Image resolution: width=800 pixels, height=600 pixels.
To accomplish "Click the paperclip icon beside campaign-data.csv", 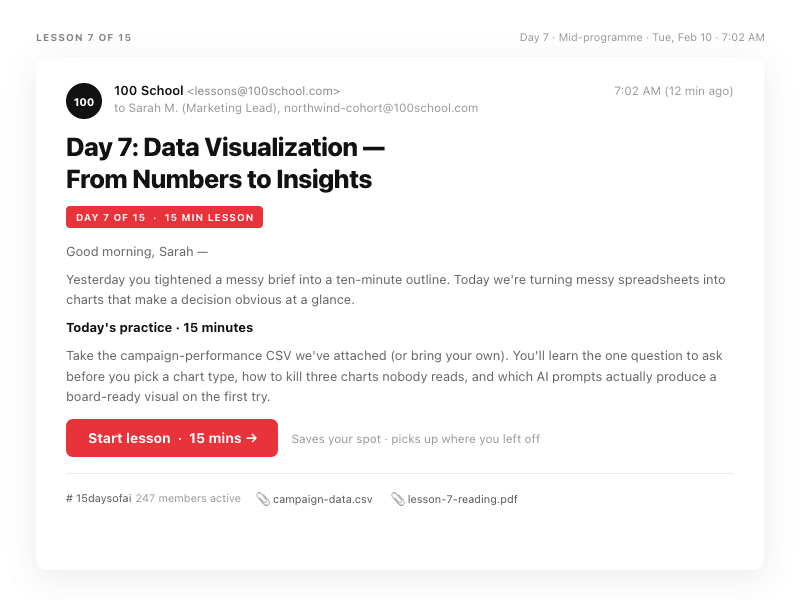I will 263,499.
